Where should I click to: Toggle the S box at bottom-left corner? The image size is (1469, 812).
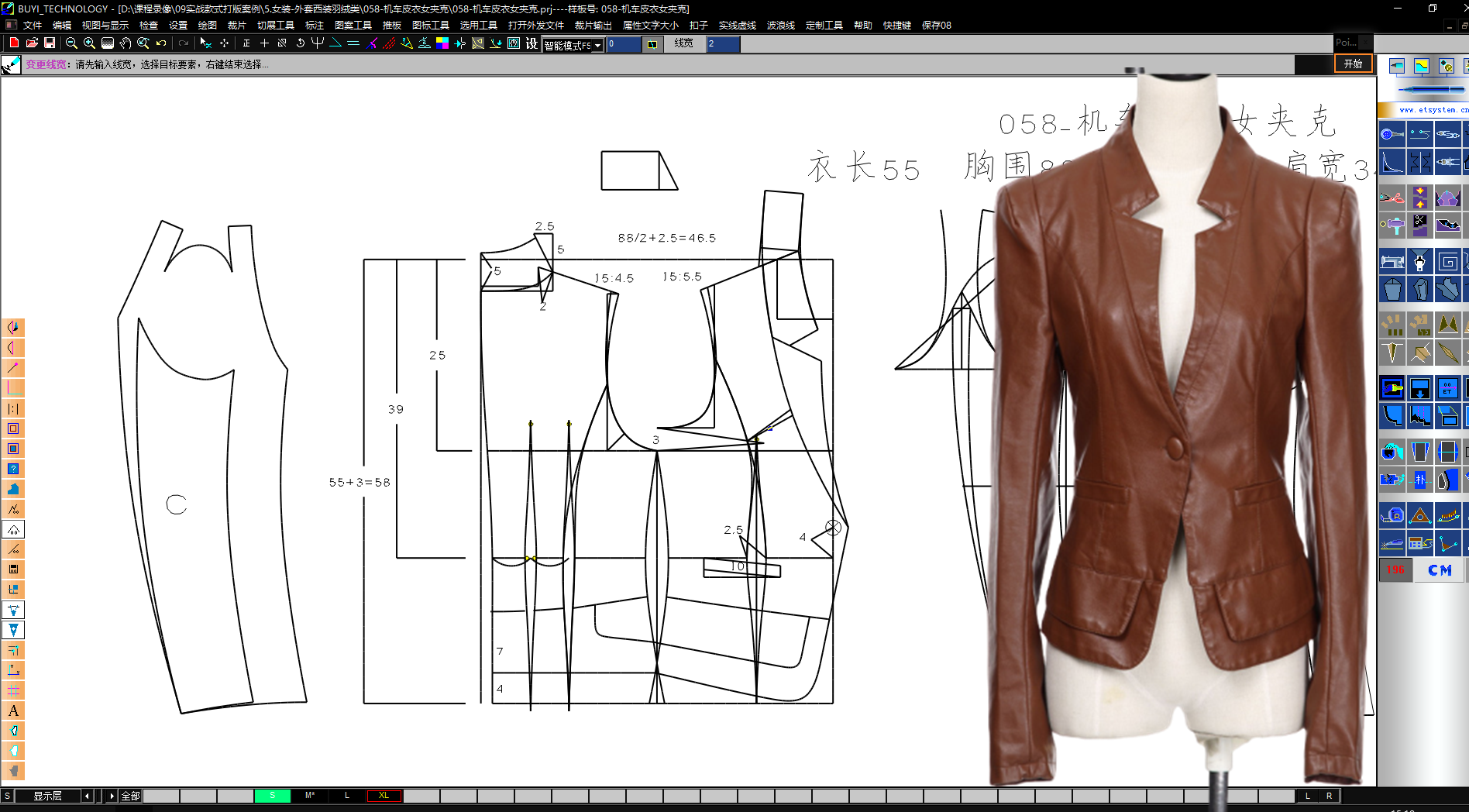point(7,796)
